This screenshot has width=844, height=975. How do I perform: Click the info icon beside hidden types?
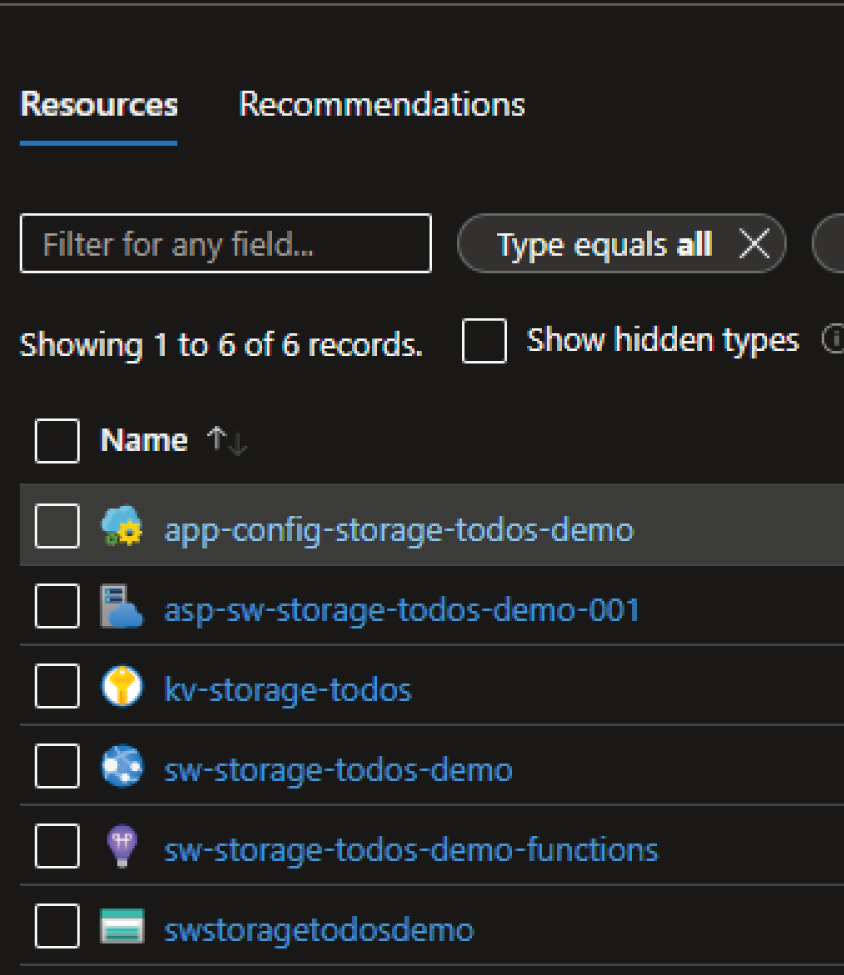coord(831,341)
